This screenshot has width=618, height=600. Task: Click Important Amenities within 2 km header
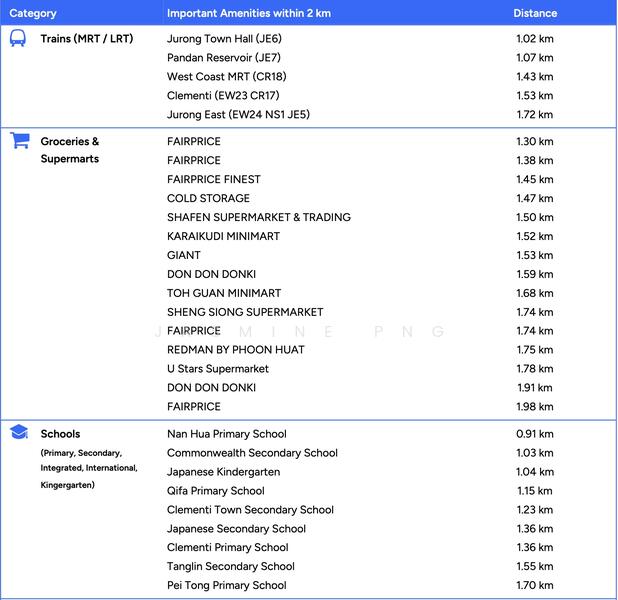pos(250,13)
